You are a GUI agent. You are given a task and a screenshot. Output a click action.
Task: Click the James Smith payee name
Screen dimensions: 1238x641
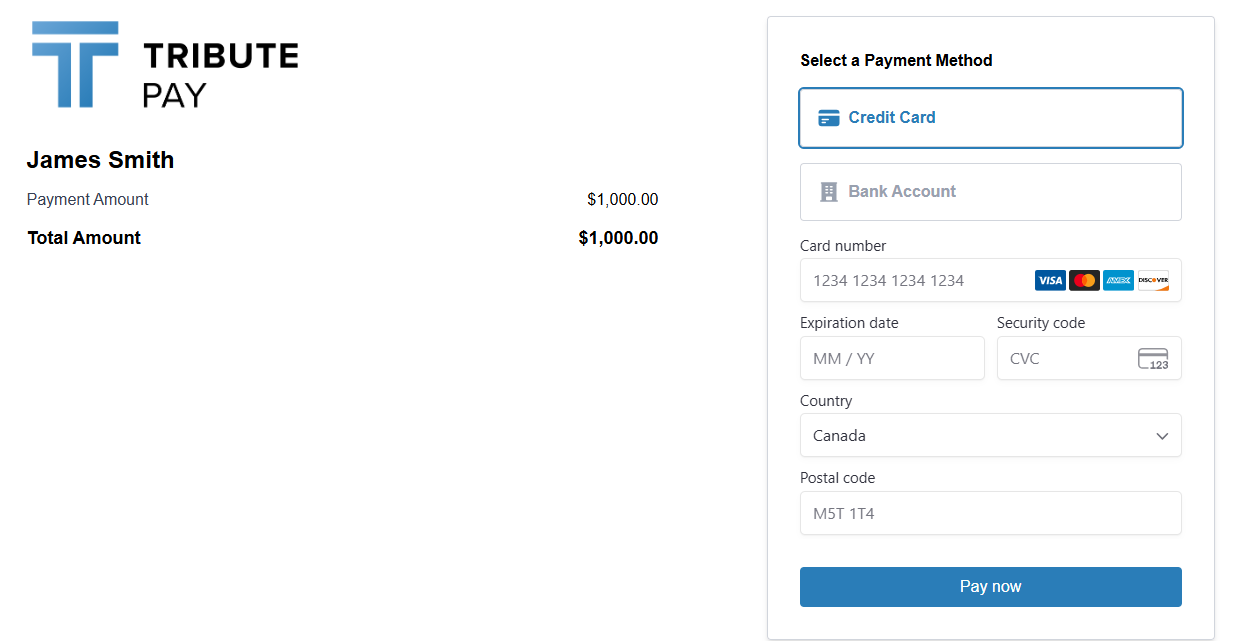pyautogui.click(x=100, y=160)
